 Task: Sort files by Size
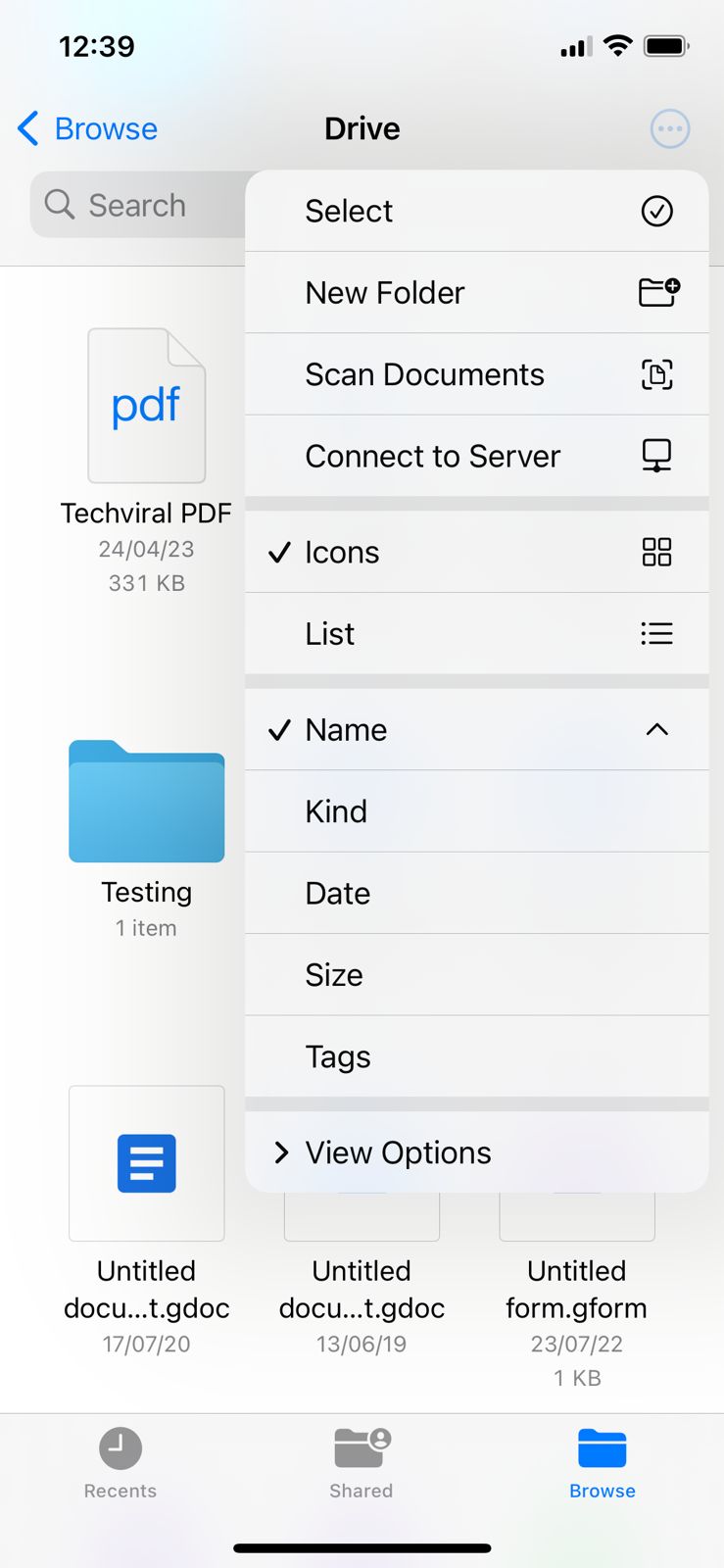(334, 975)
